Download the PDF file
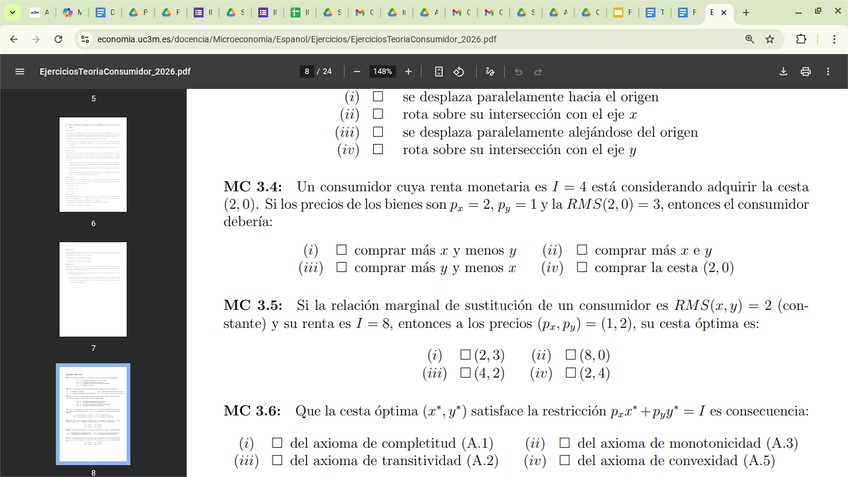This screenshot has height=477, width=848. click(783, 71)
